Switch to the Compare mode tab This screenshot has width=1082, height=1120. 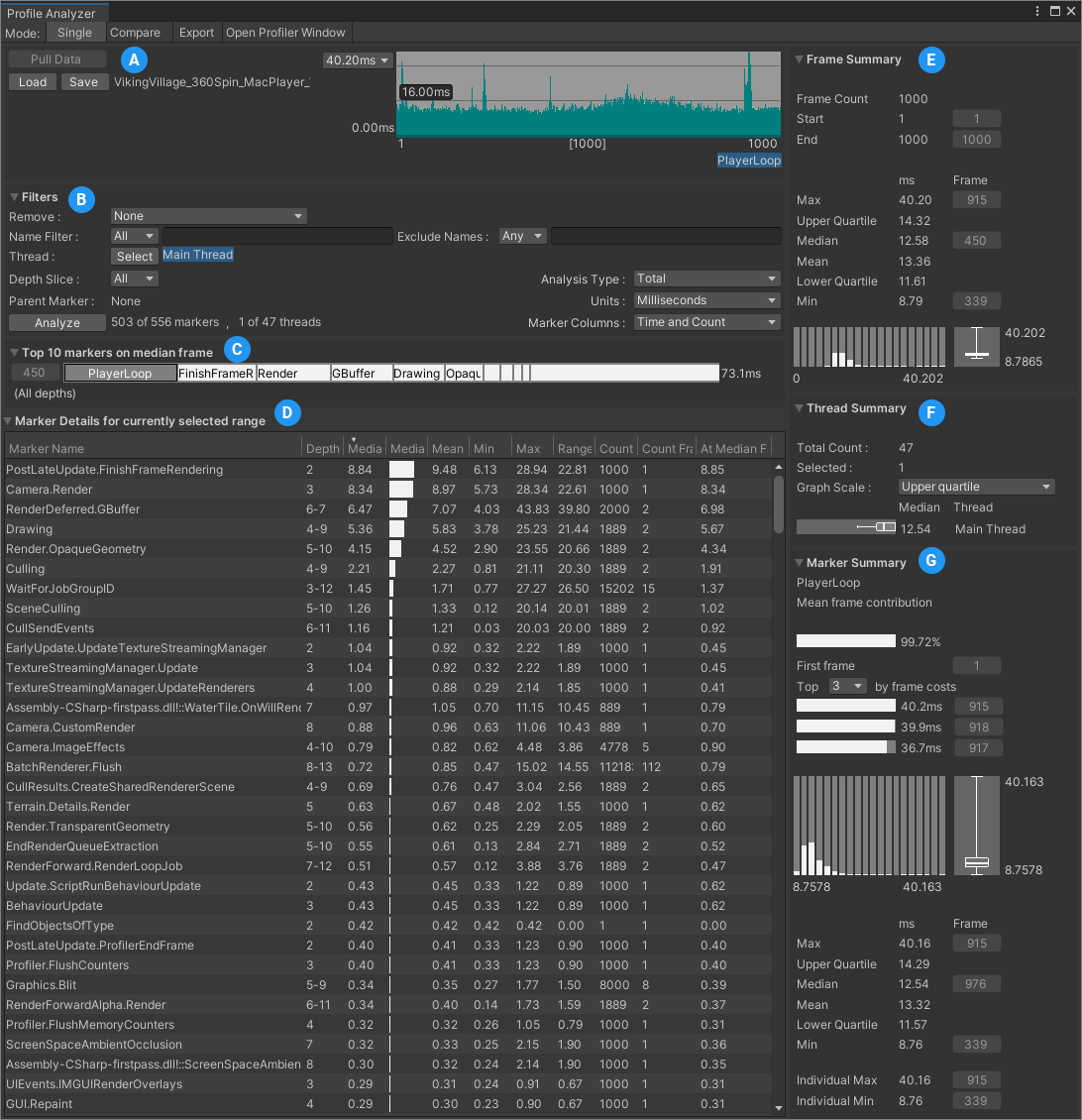point(138,32)
